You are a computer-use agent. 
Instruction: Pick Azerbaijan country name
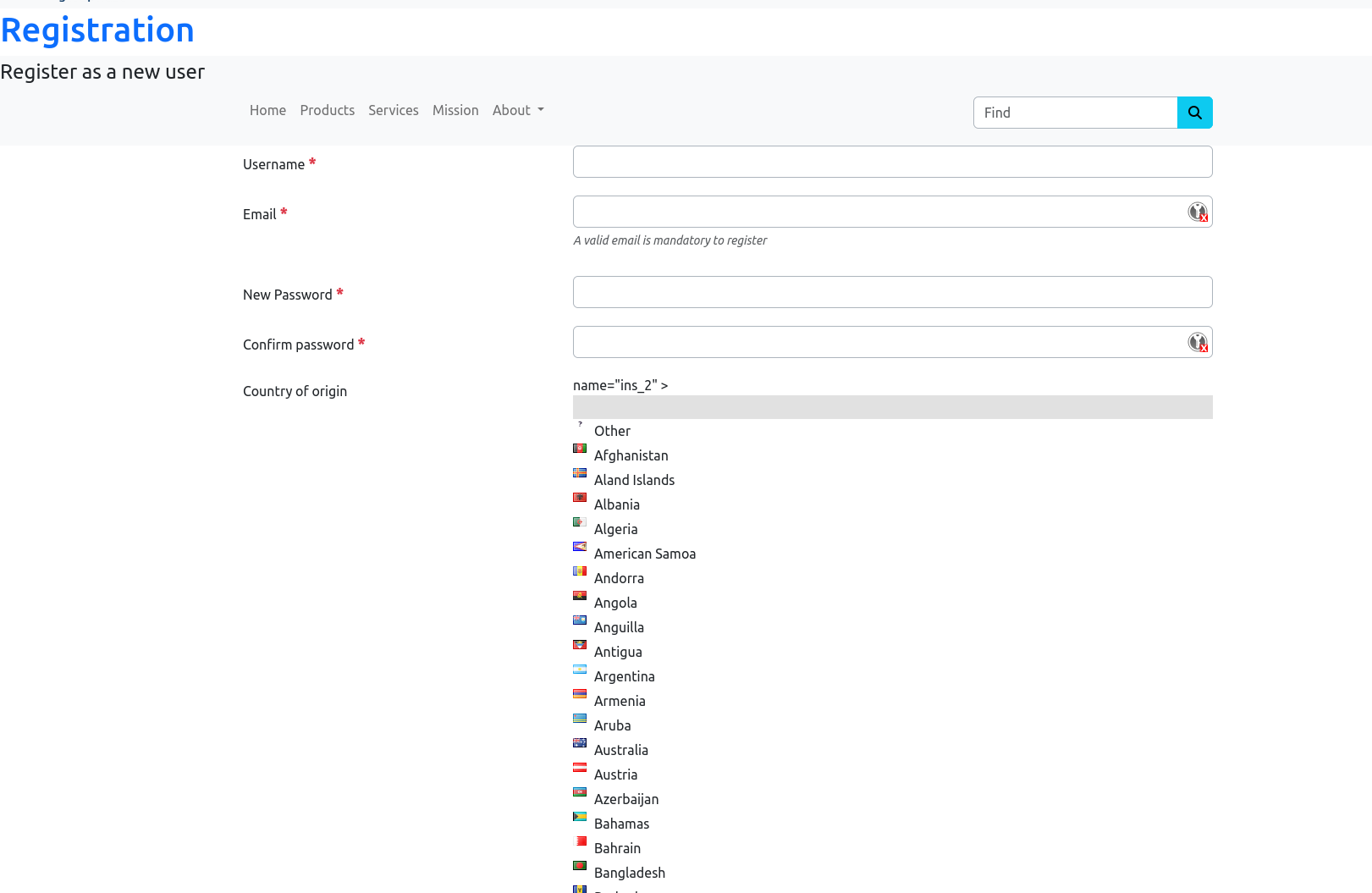coord(625,799)
